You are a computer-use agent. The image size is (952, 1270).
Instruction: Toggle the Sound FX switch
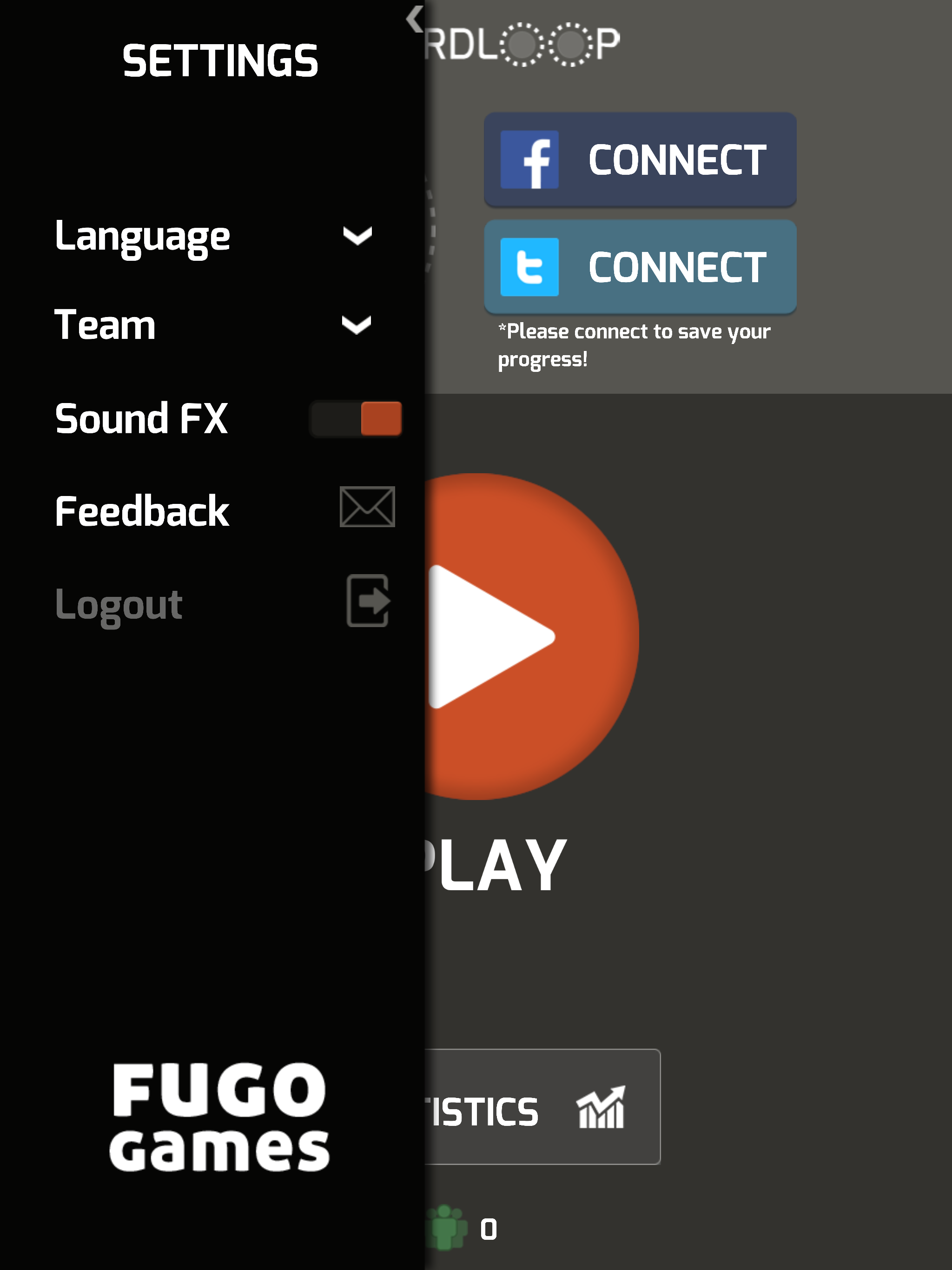[356, 418]
